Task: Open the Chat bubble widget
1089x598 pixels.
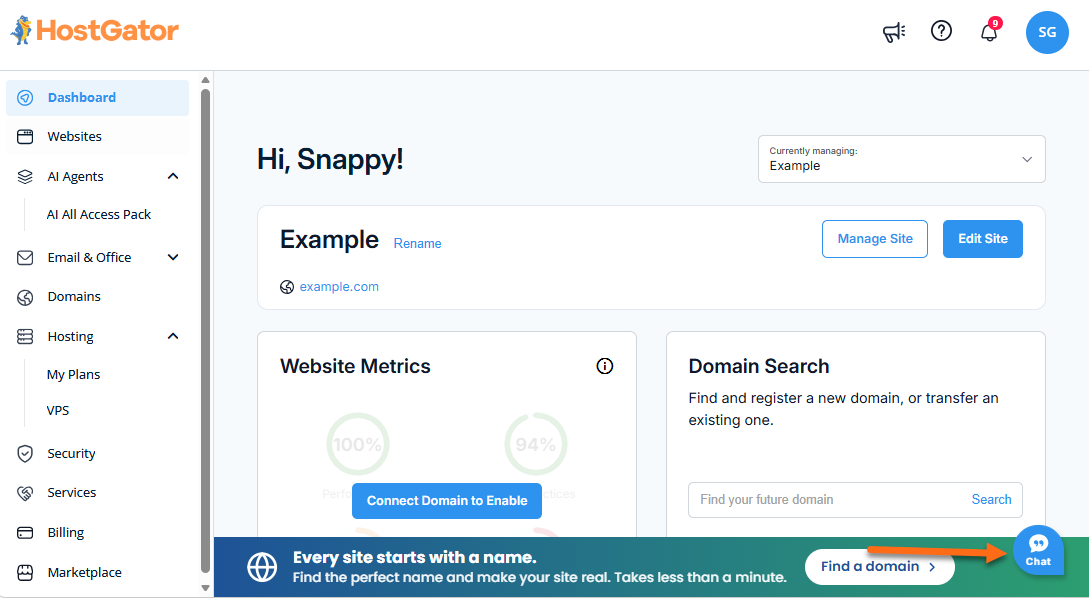Action: (x=1038, y=549)
